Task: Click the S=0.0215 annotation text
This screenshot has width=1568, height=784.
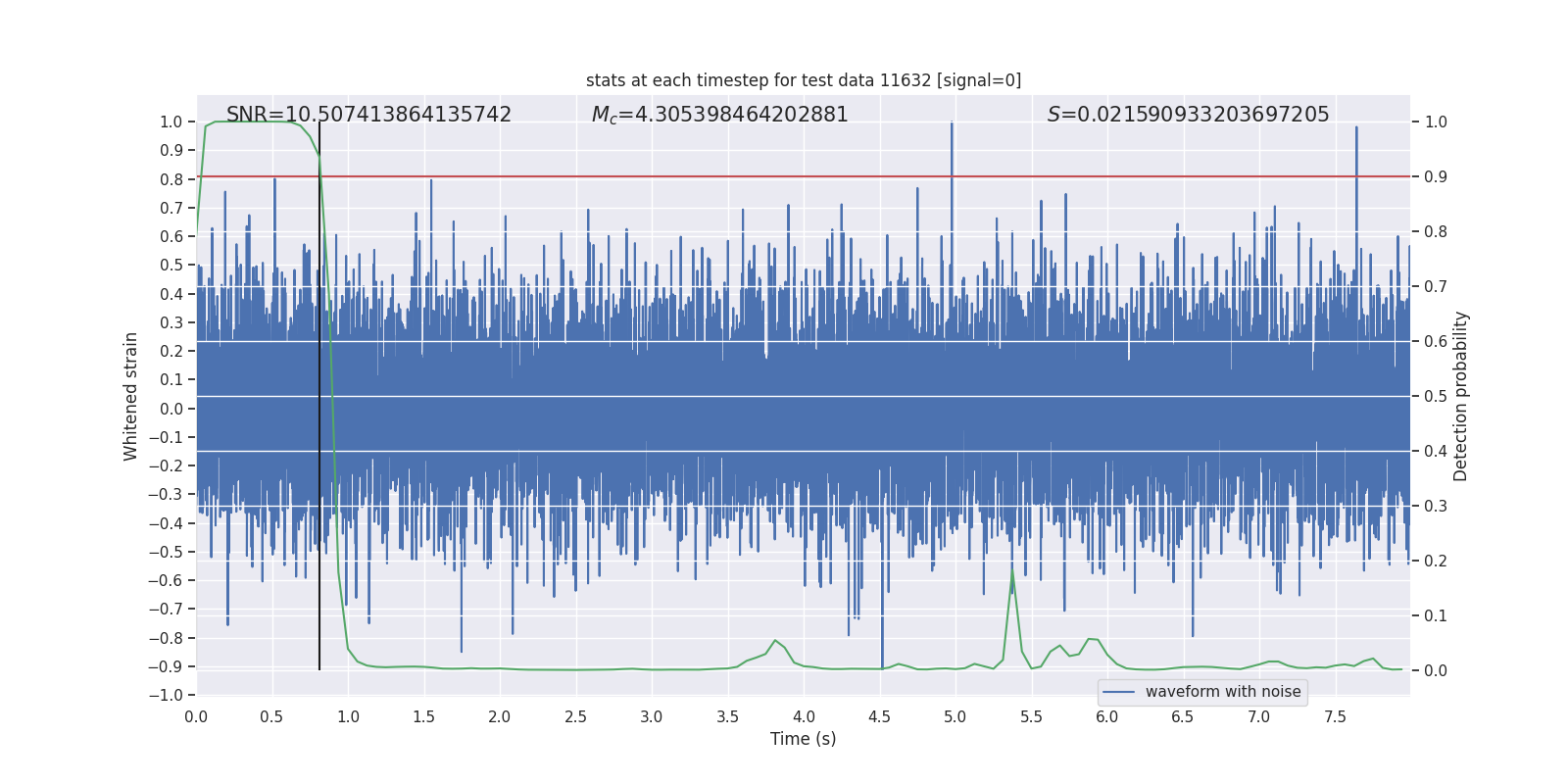Action: (1188, 115)
